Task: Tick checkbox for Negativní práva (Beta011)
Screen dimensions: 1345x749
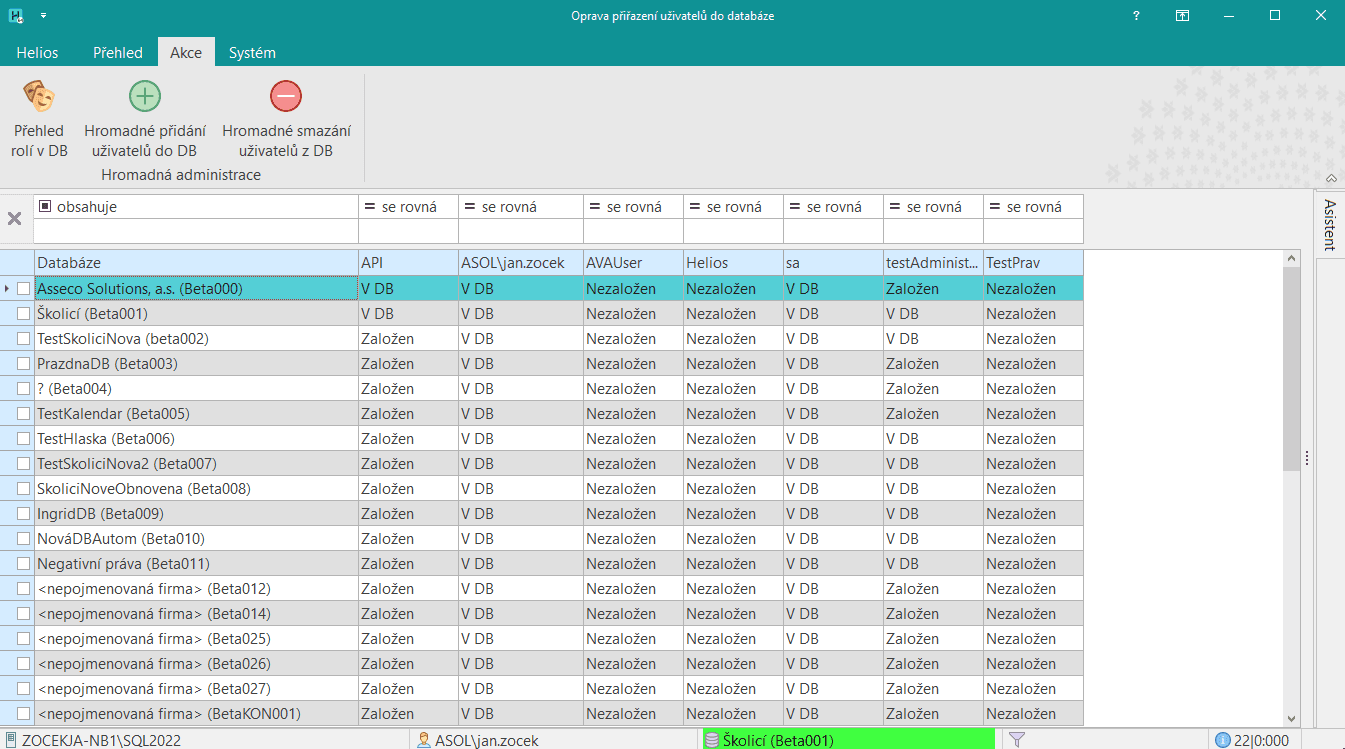Action: point(24,564)
